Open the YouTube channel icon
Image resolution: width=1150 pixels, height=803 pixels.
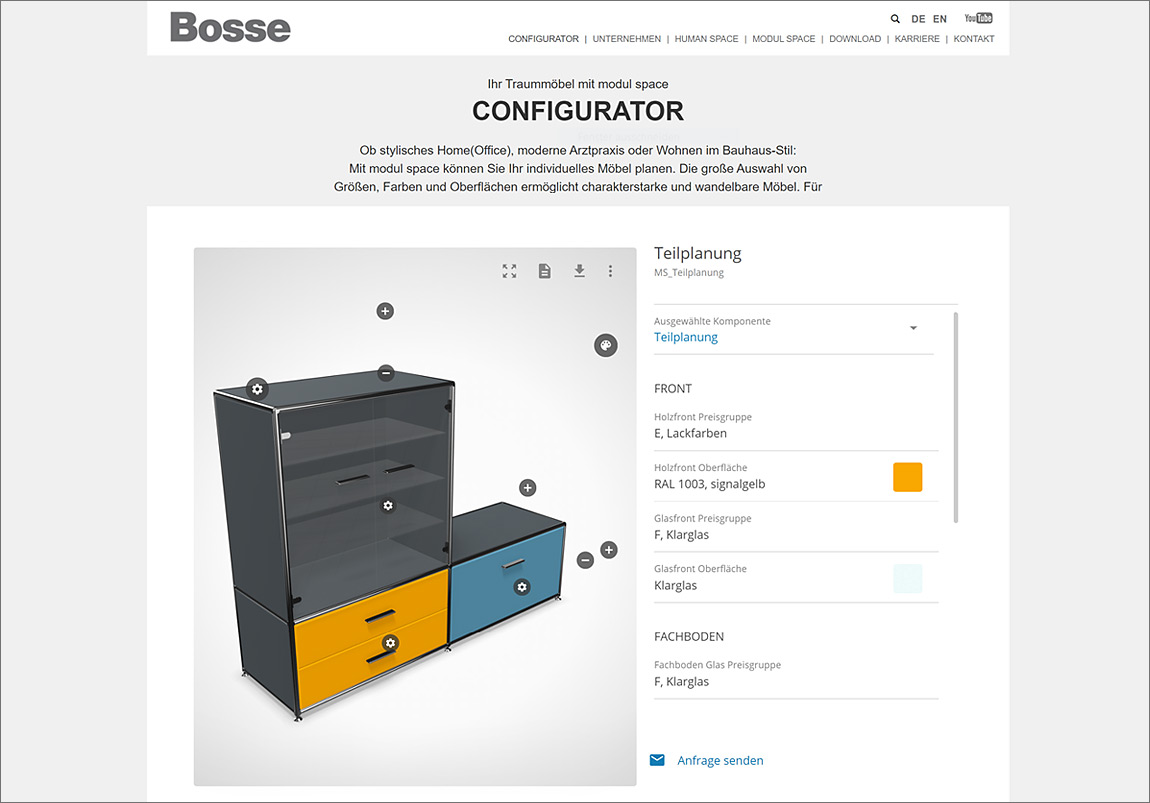[978, 18]
